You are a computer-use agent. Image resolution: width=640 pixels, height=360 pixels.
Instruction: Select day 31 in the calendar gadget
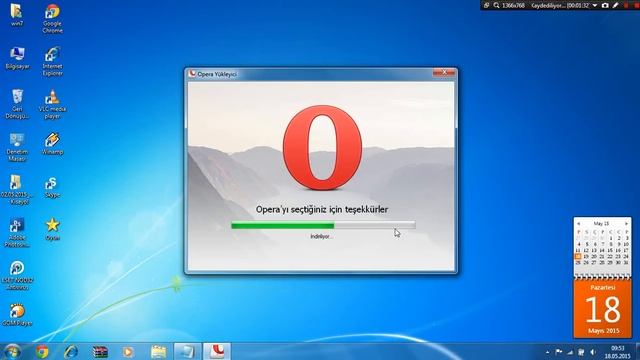pos(626,262)
